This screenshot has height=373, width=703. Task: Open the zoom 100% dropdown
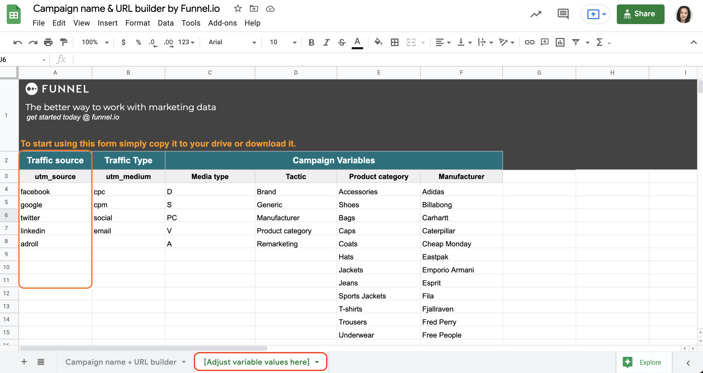coord(95,42)
